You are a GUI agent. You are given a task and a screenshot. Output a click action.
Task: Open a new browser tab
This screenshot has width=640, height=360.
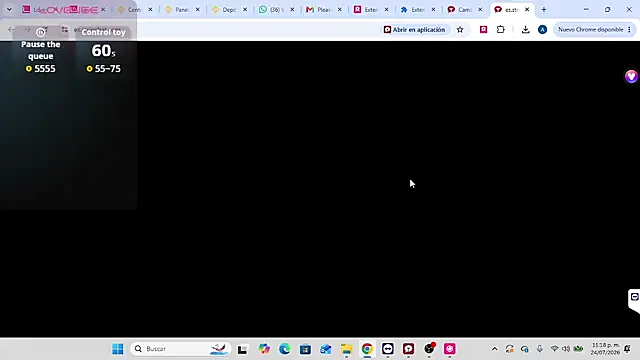[x=544, y=9]
